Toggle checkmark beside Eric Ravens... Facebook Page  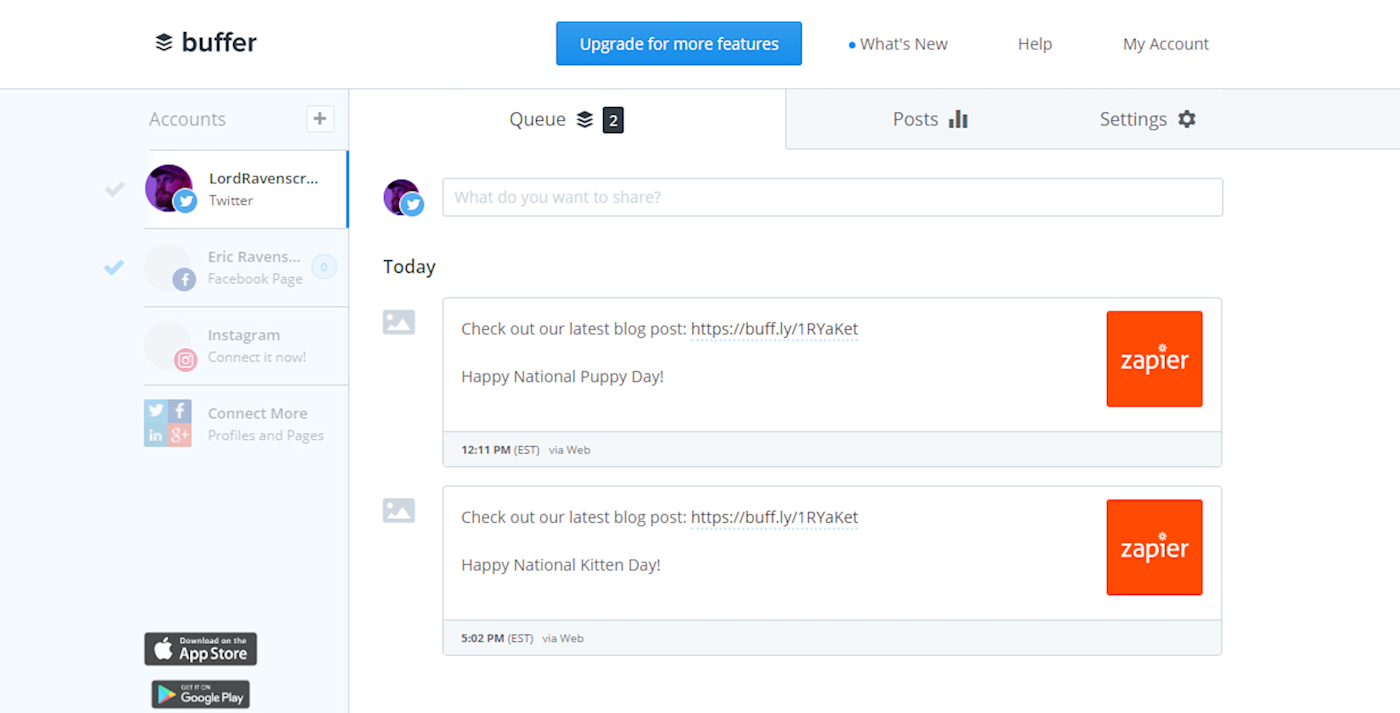[x=115, y=267]
